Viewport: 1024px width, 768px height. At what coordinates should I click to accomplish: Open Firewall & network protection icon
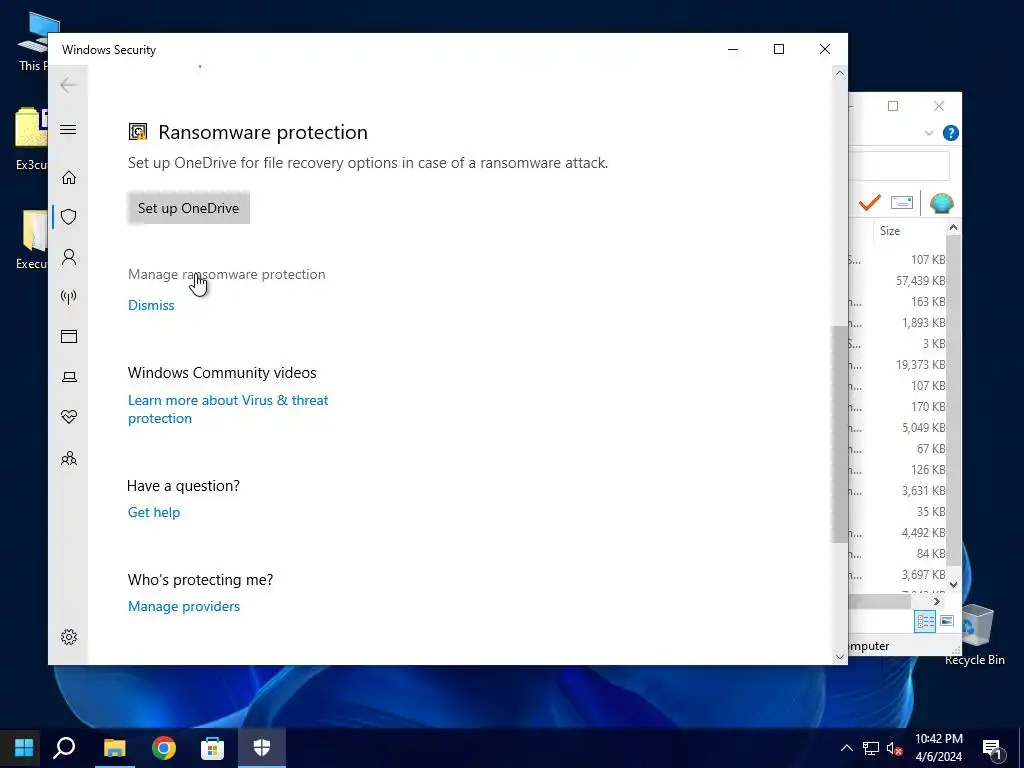[x=69, y=297]
